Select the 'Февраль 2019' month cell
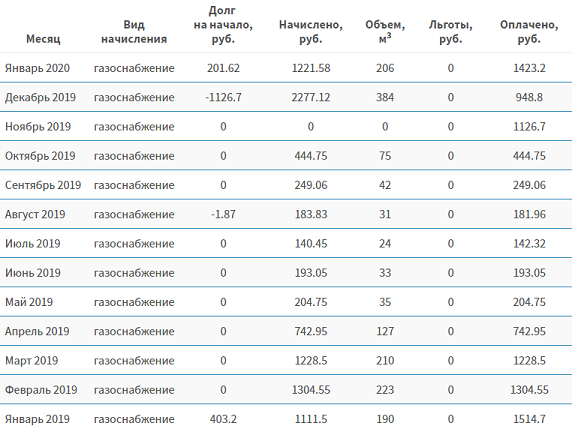The image size is (572, 432). click(41, 390)
